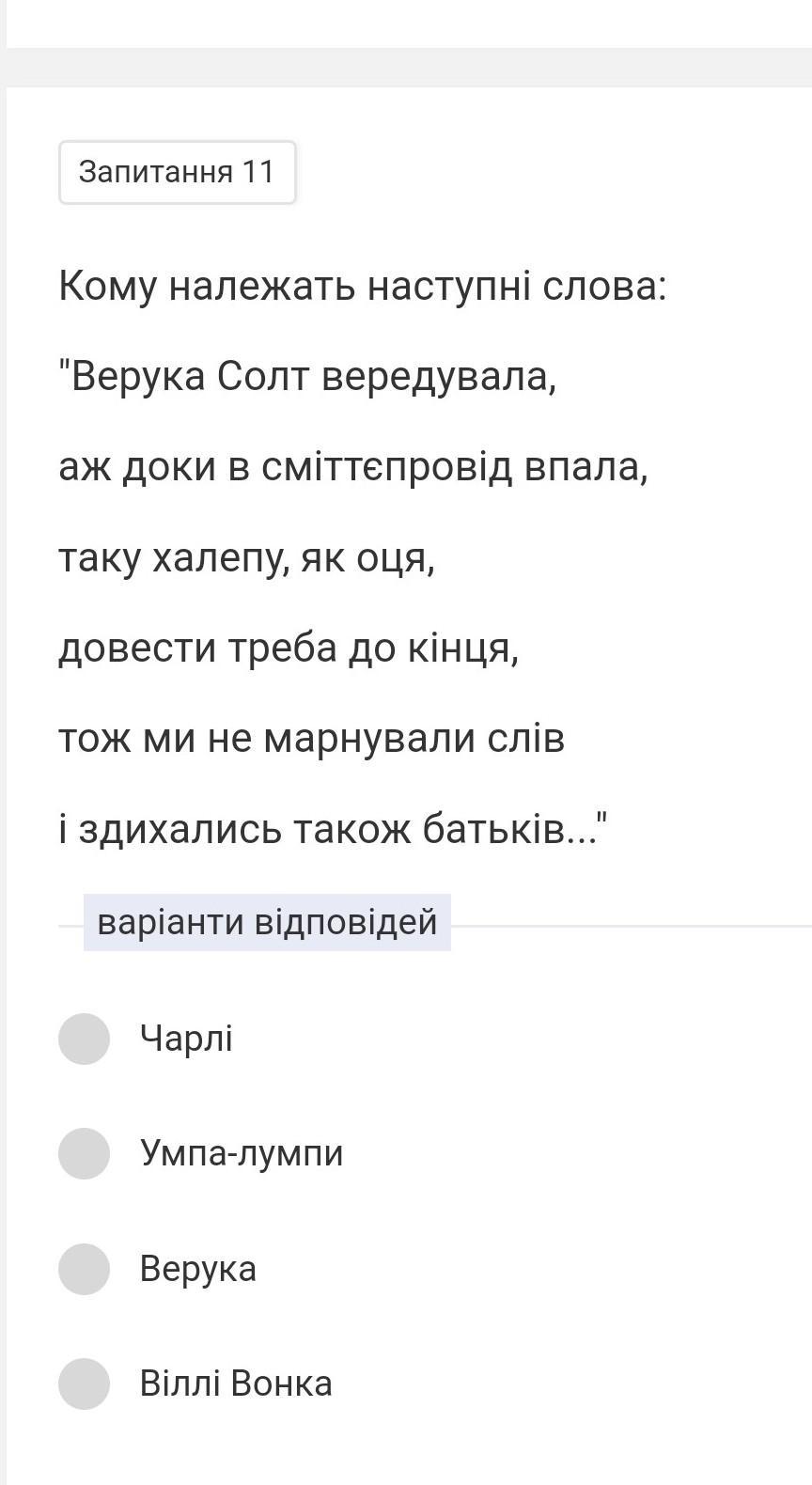Click the line таку халепу, як оця
Viewport: 812px width, 1485px height.
[247, 558]
